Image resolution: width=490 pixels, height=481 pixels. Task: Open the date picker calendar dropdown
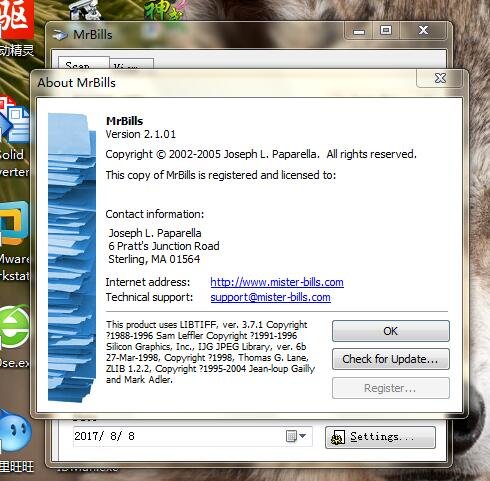pos(296,436)
